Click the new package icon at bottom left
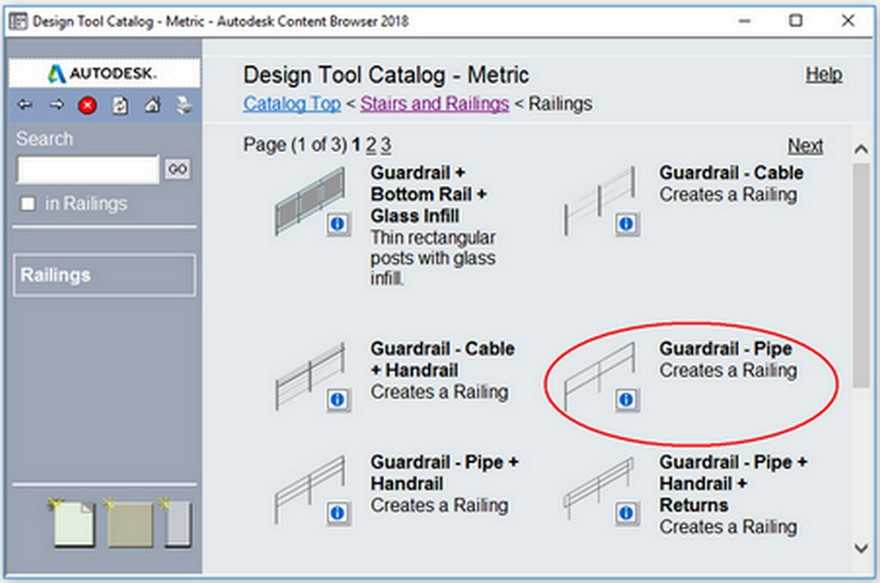The height and width of the screenshot is (583, 880). click(177, 522)
